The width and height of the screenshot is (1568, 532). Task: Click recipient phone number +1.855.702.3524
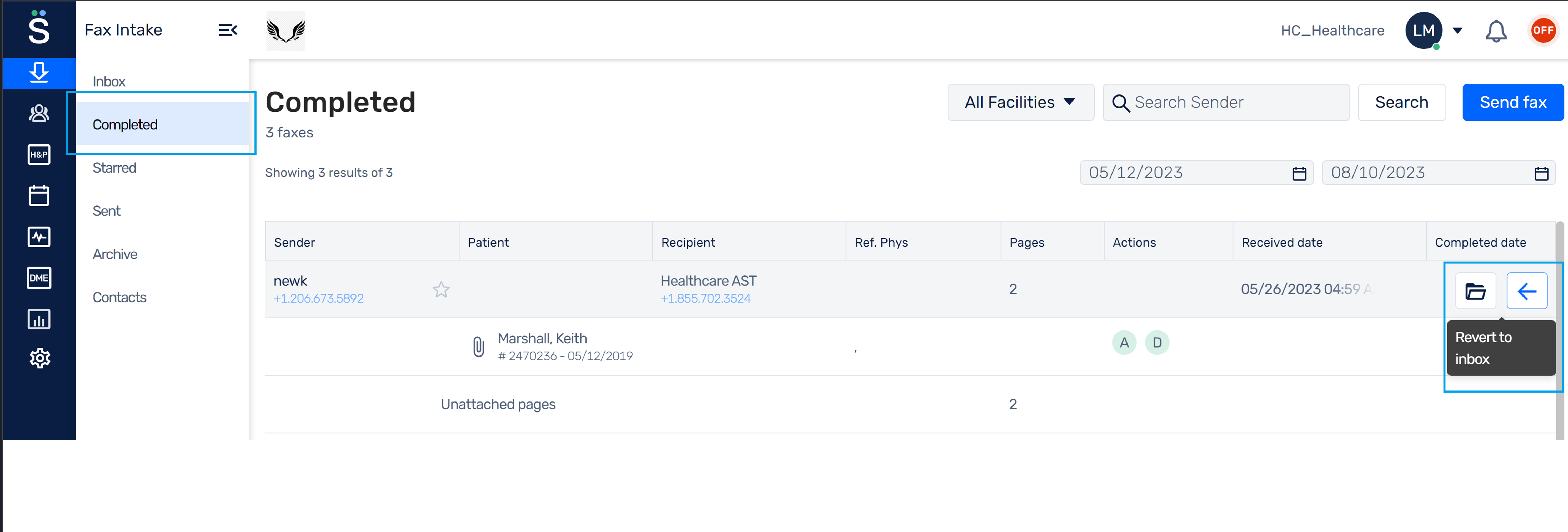705,299
